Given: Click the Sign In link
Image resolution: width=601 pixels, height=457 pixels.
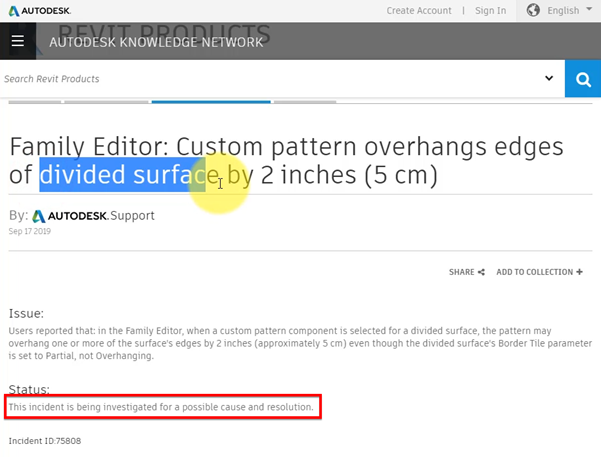Looking at the screenshot, I should [490, 11].
